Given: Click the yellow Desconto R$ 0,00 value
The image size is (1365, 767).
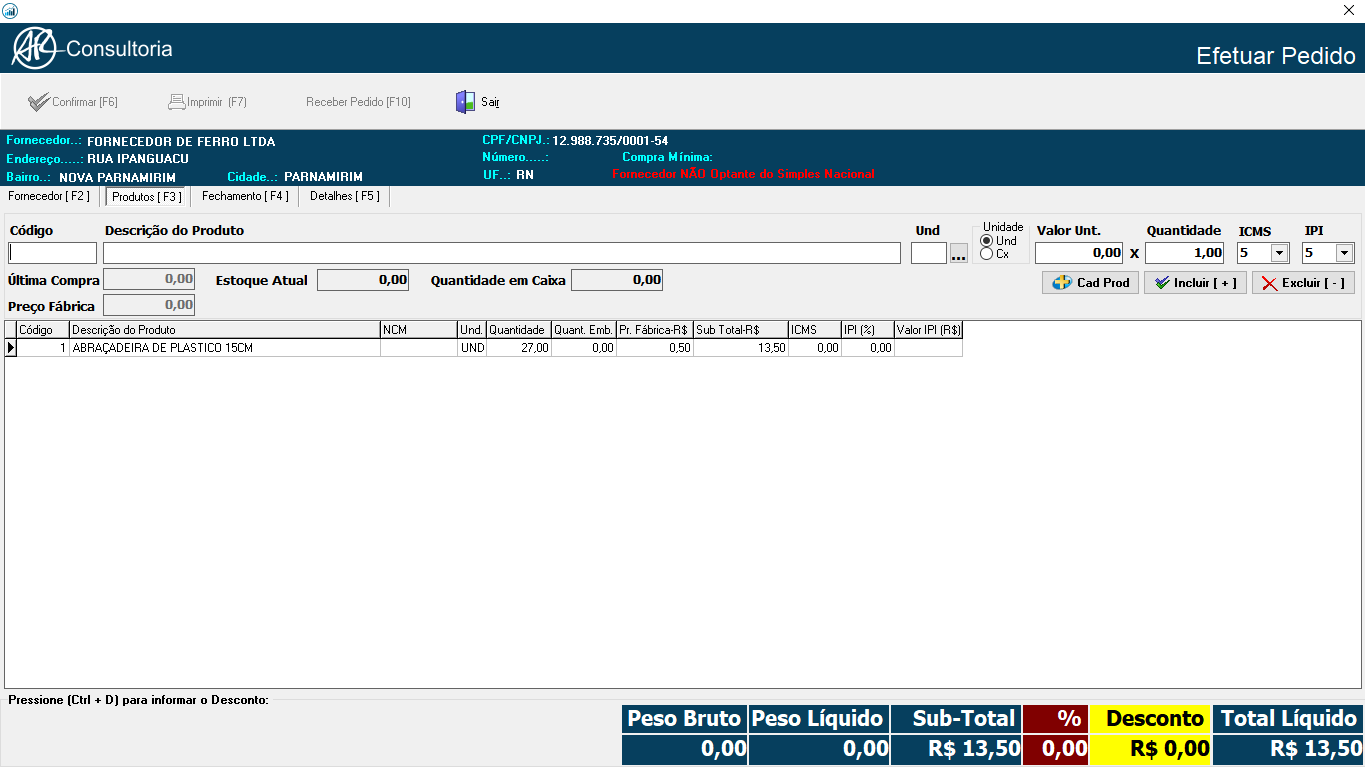Looking at the screenshot, I should click(x=1150, y=749).
